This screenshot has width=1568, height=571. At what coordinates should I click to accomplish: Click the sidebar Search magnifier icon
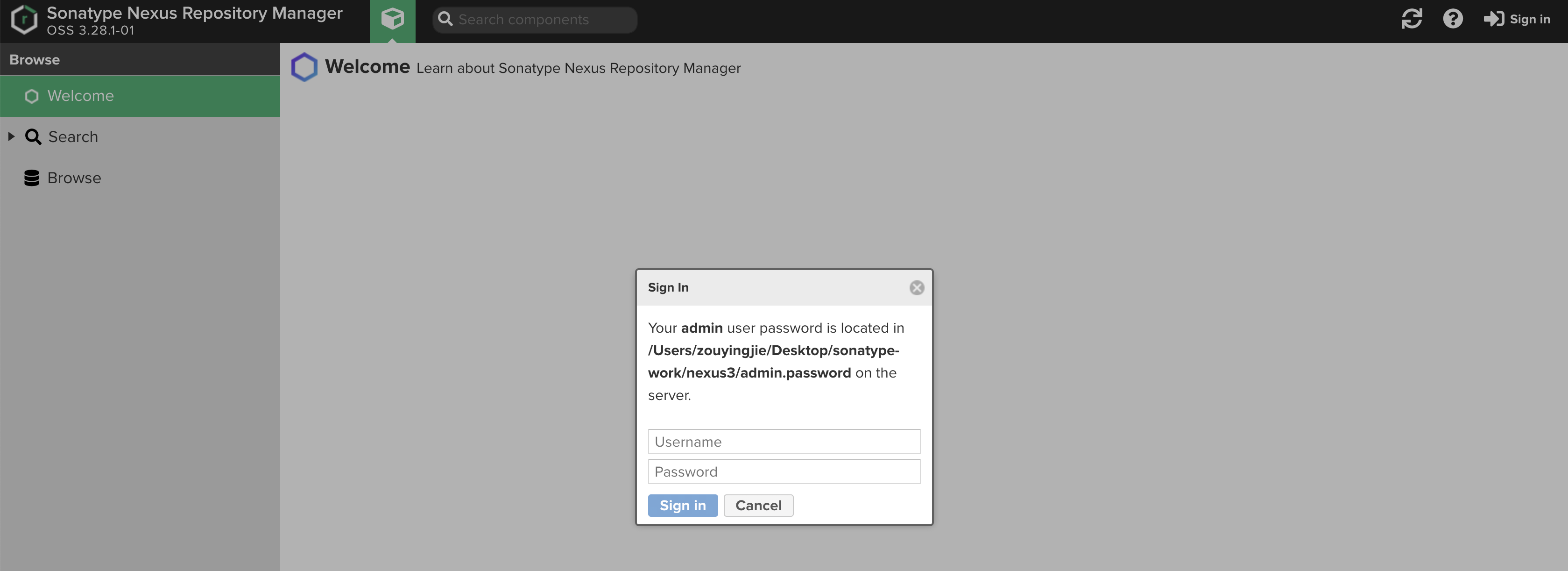[33, 137]
